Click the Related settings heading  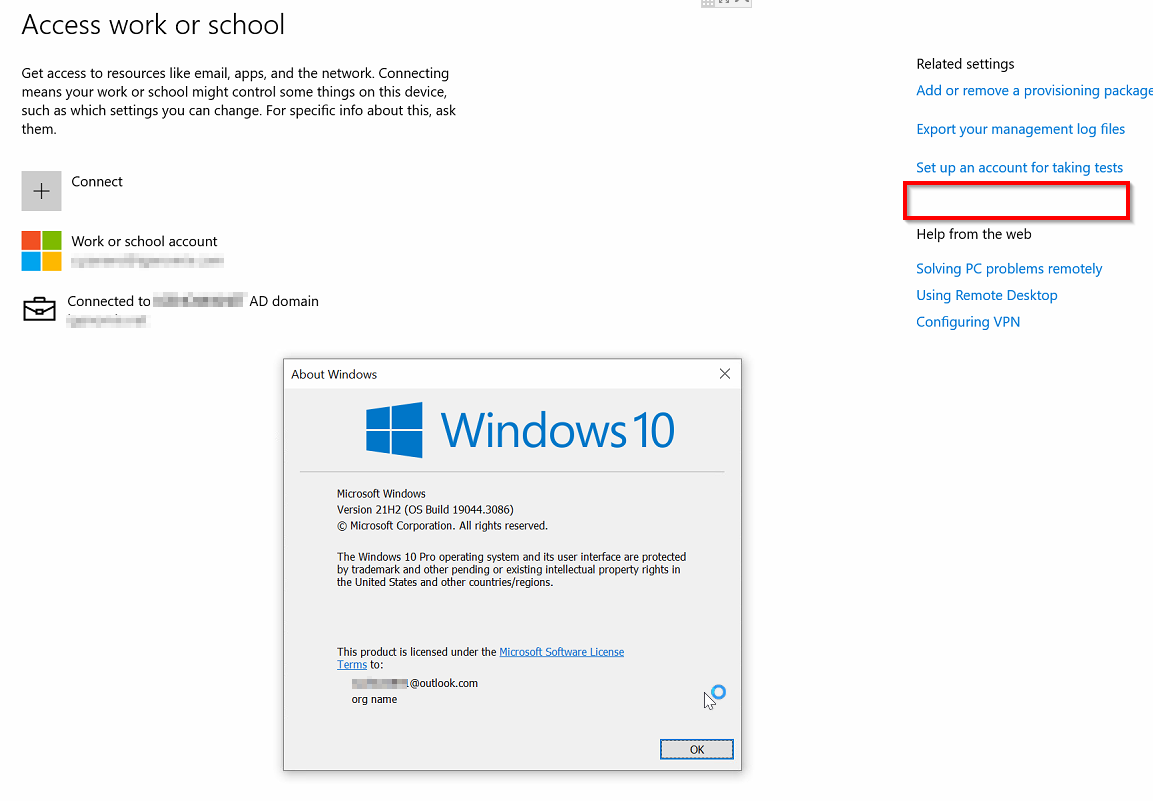[x=965, y=64]
